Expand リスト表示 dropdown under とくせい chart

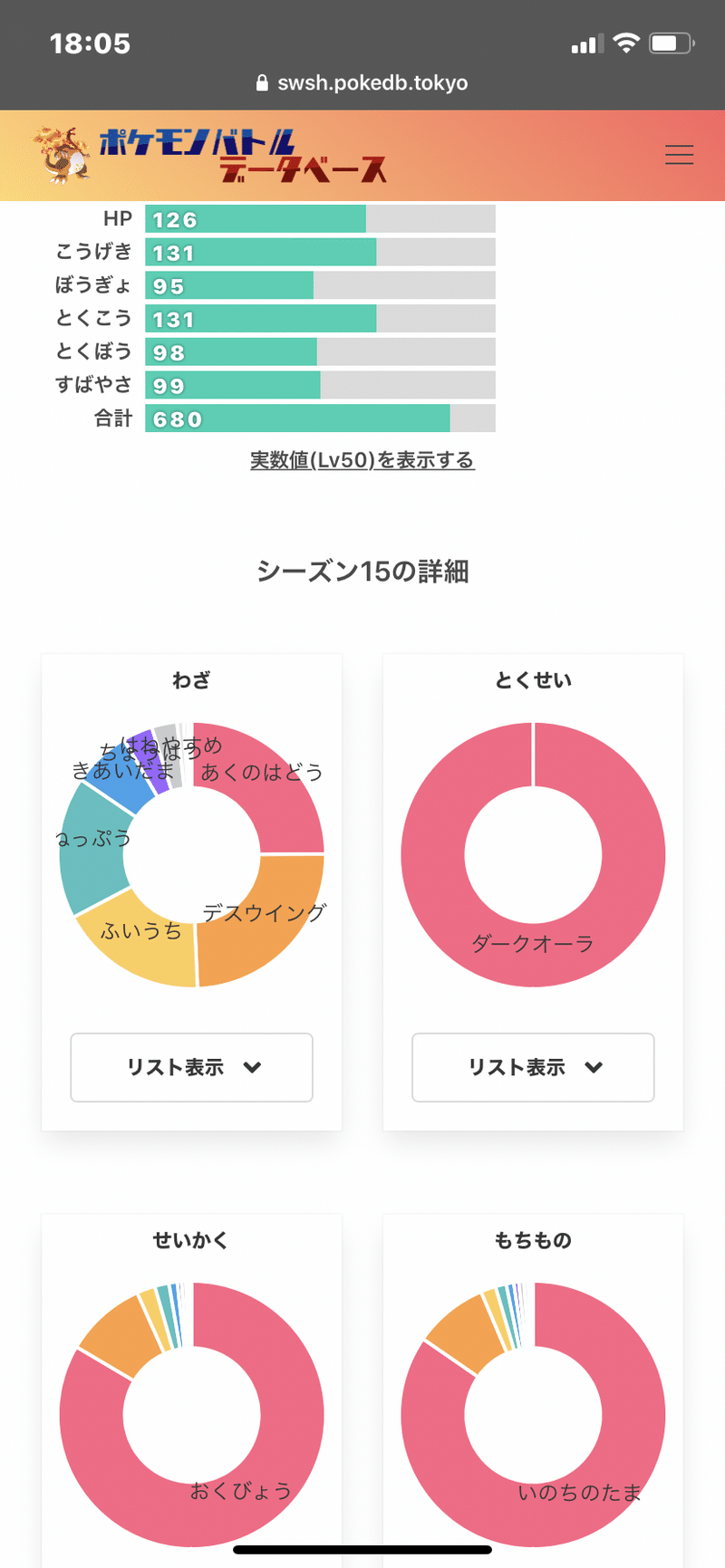(x=533, y=1067)
